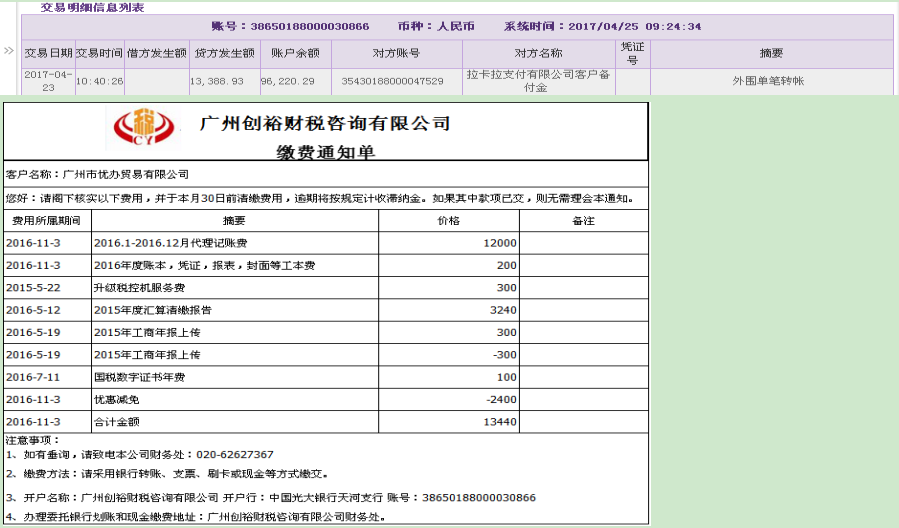Select the 备注 header in notice table
Viewport: 899px width, 528px height.
click(x=583, y=221)
